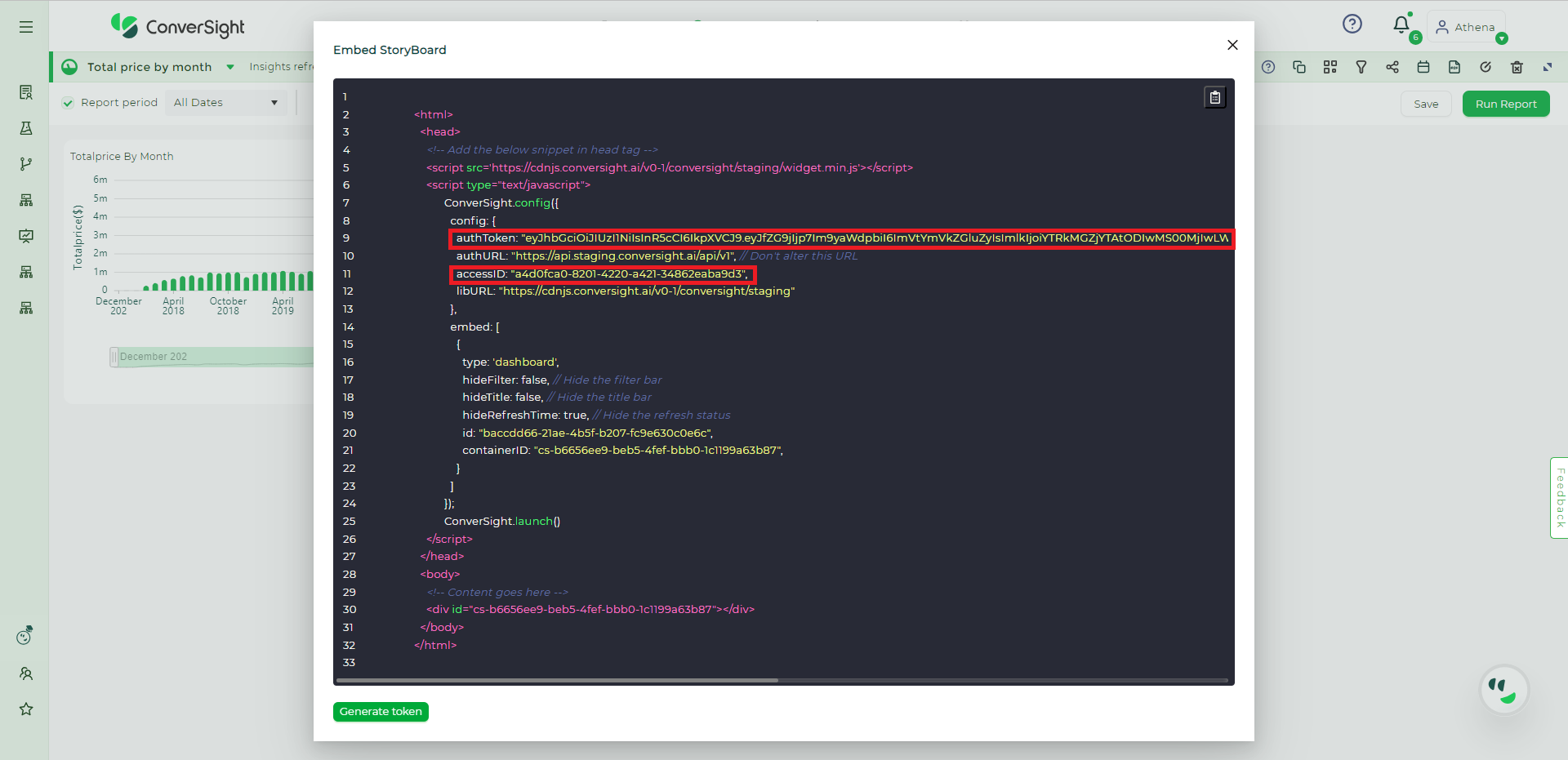This screenshot has height=760, width=1568.
Task: Click the type: 'dashboard' line
Action: pos(510,362)
